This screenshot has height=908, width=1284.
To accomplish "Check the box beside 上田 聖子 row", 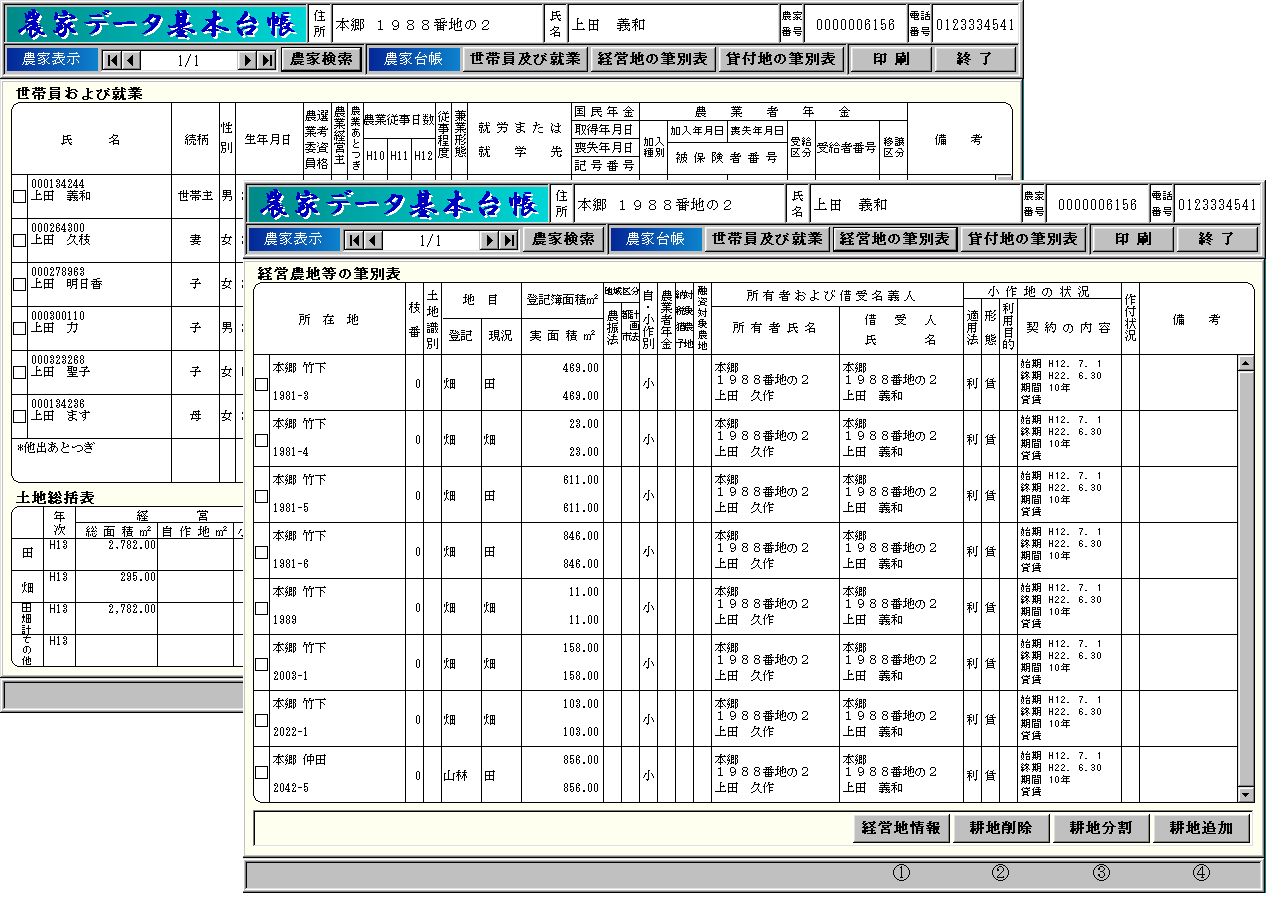I will point(19,373).
